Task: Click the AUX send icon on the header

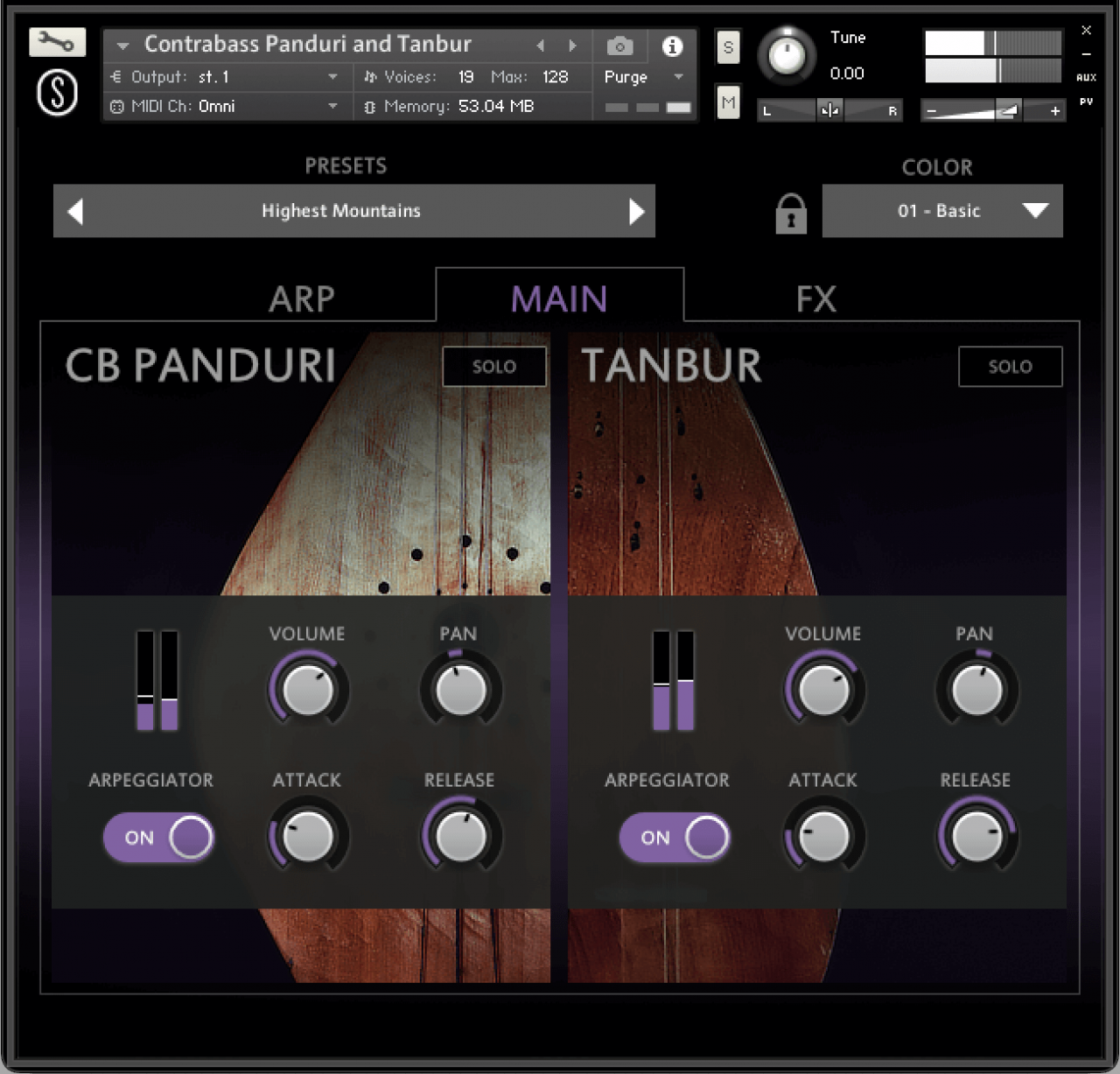Action: click(1087, 77)
